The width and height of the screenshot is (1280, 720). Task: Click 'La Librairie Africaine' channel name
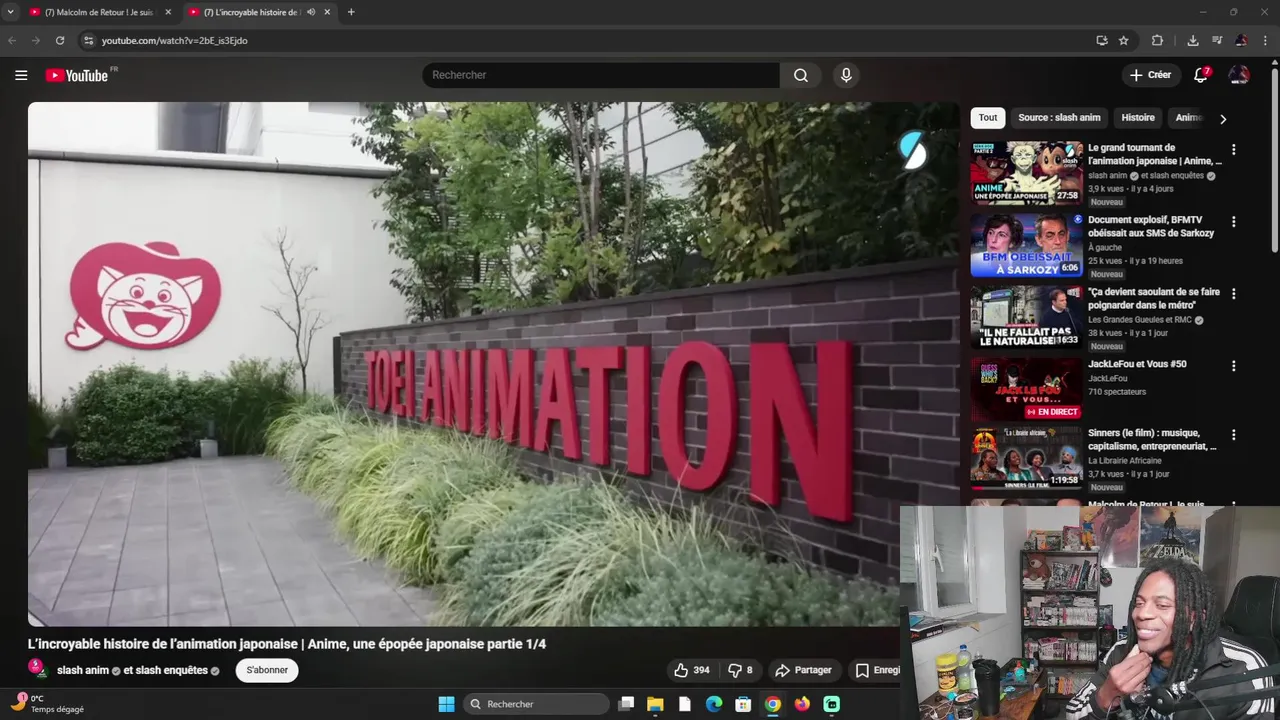1125,461
